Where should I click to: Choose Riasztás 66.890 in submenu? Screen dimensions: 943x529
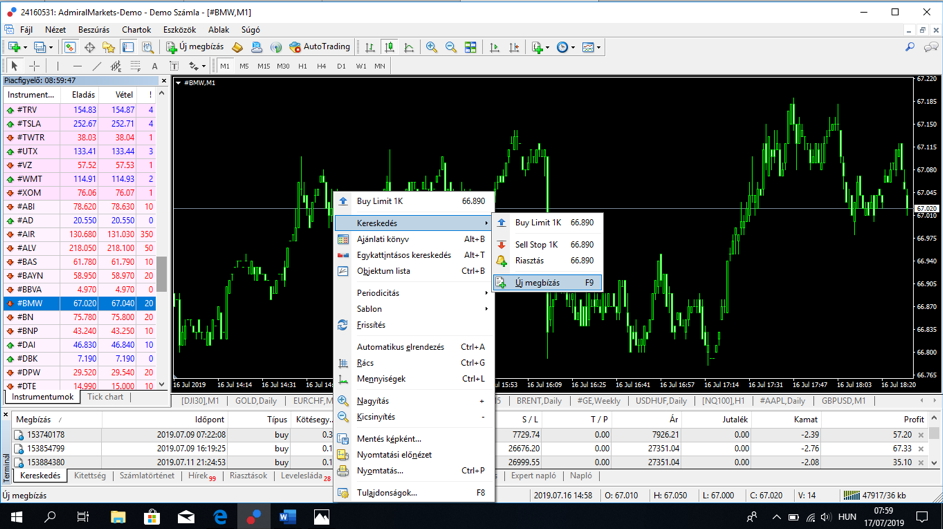(x=547, y=260)
